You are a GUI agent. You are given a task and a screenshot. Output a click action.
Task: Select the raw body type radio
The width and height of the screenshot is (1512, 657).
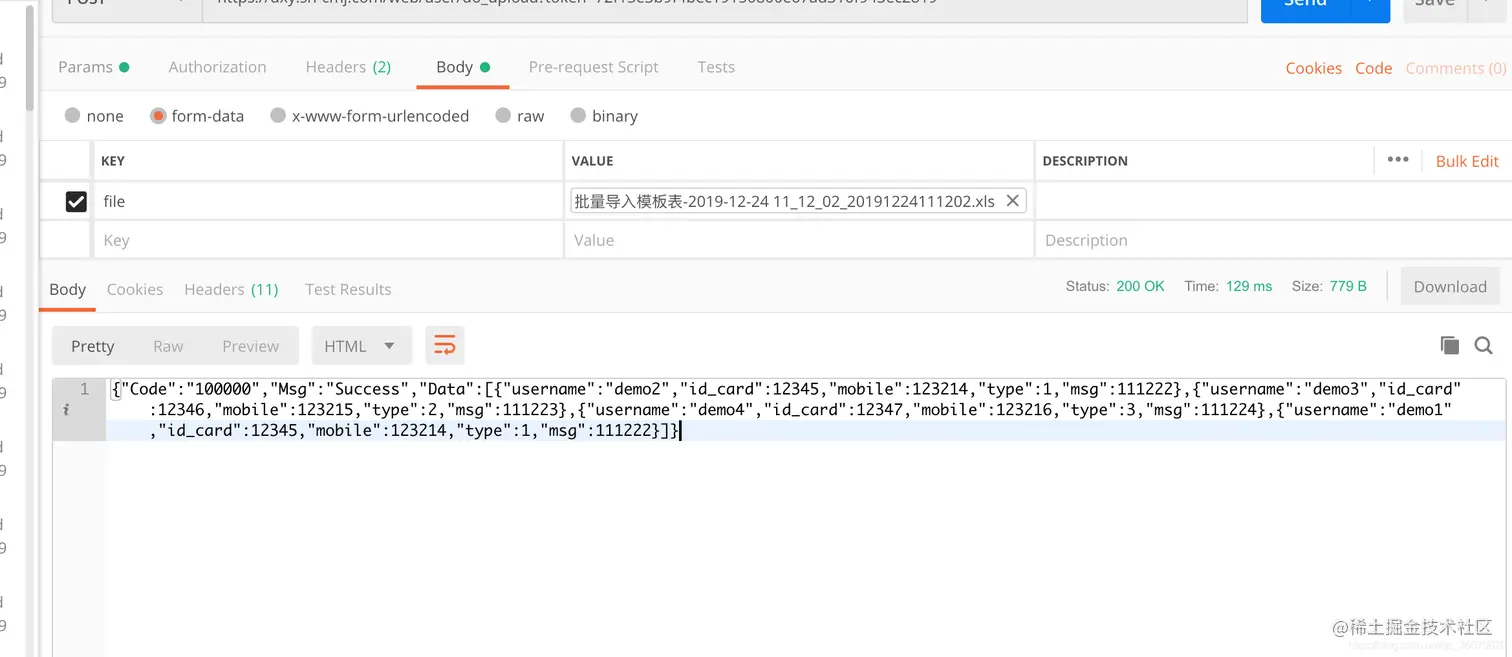pos(503,116)
